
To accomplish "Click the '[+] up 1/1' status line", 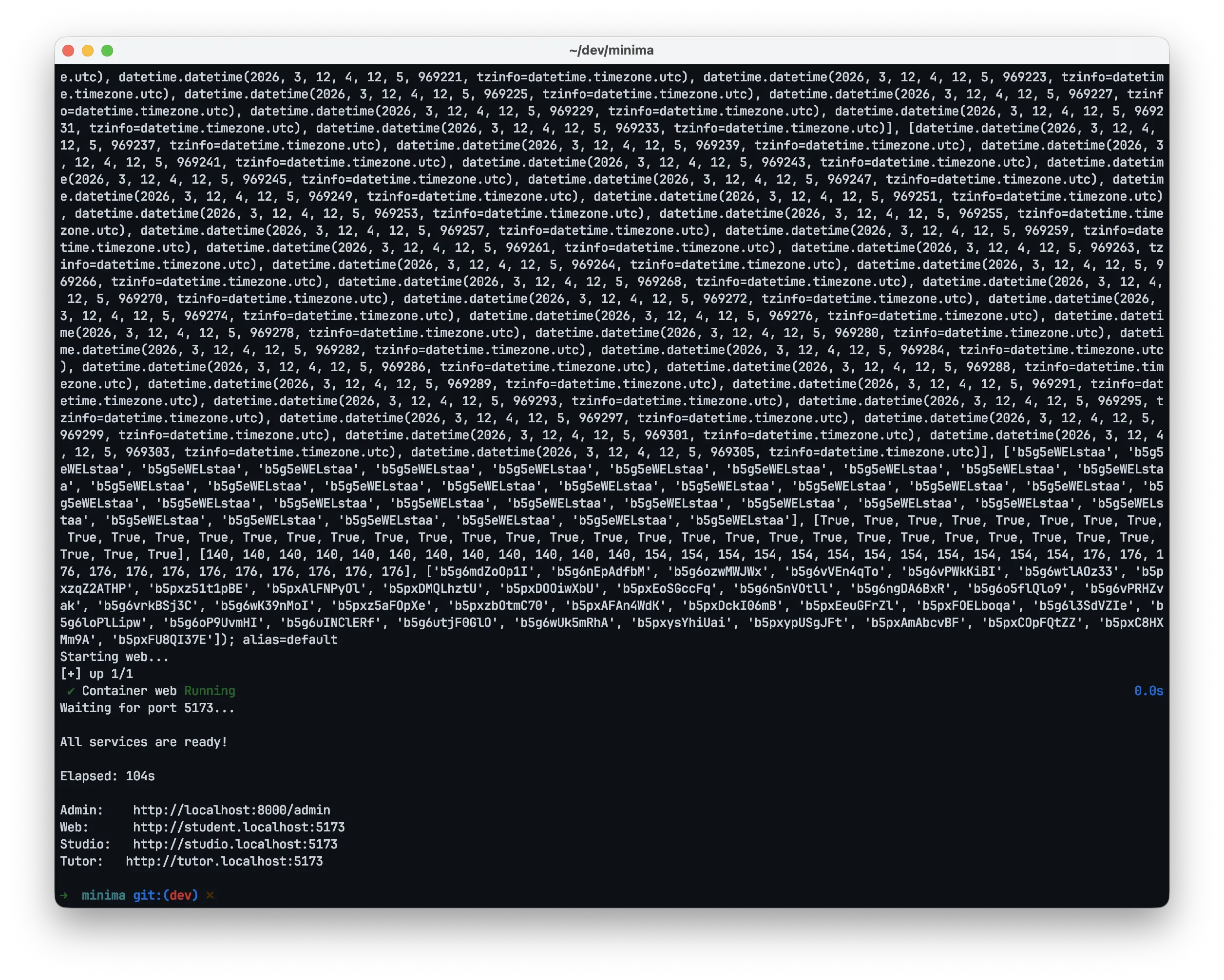I will pyautogui.click(x=96, y=674).
